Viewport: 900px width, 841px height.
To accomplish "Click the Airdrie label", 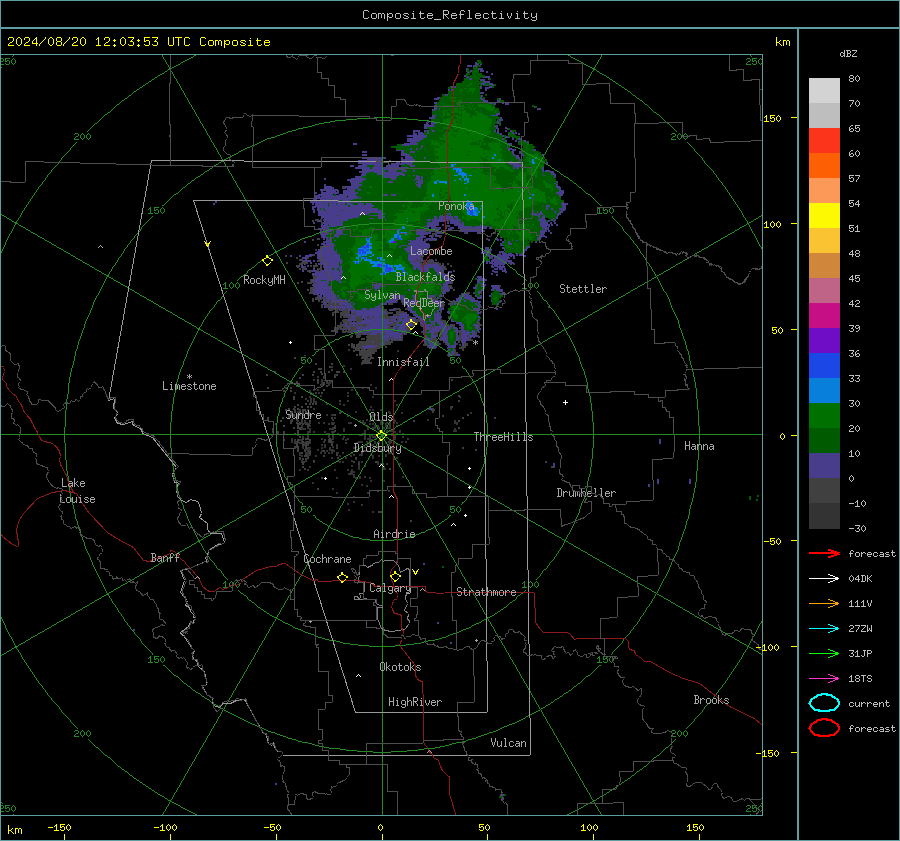I will click(394, 534).
